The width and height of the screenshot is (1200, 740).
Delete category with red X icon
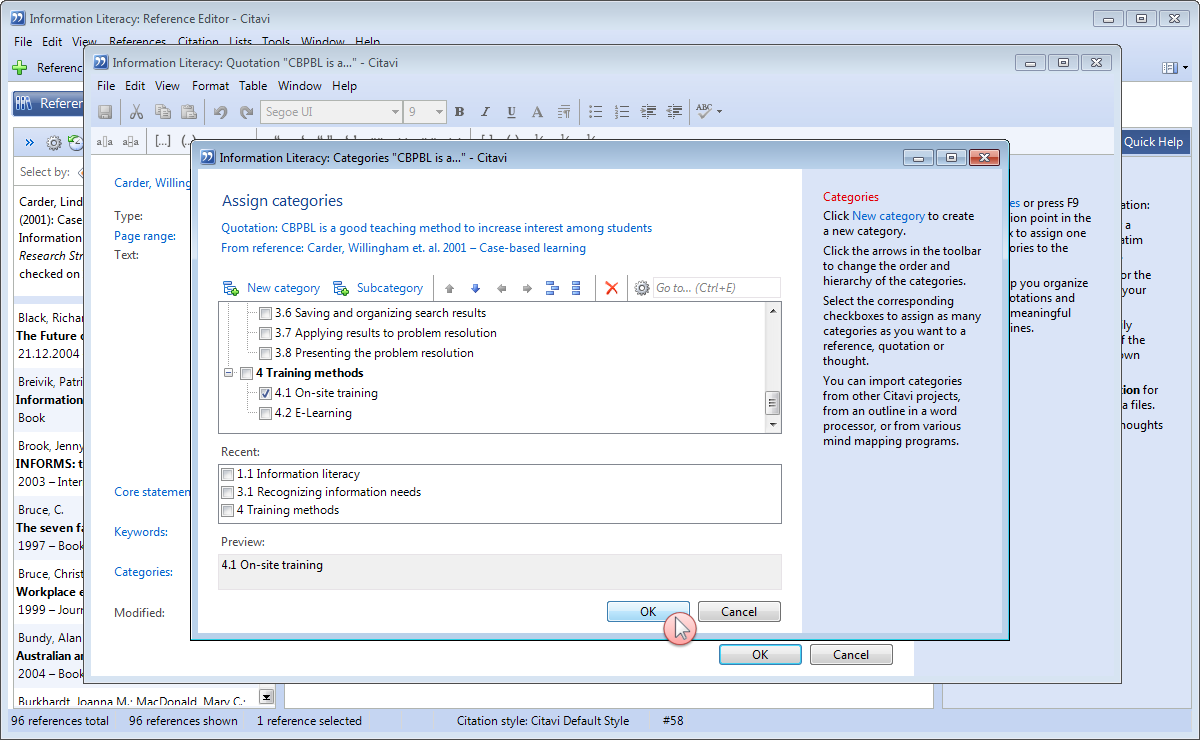[x=612, y=288]
